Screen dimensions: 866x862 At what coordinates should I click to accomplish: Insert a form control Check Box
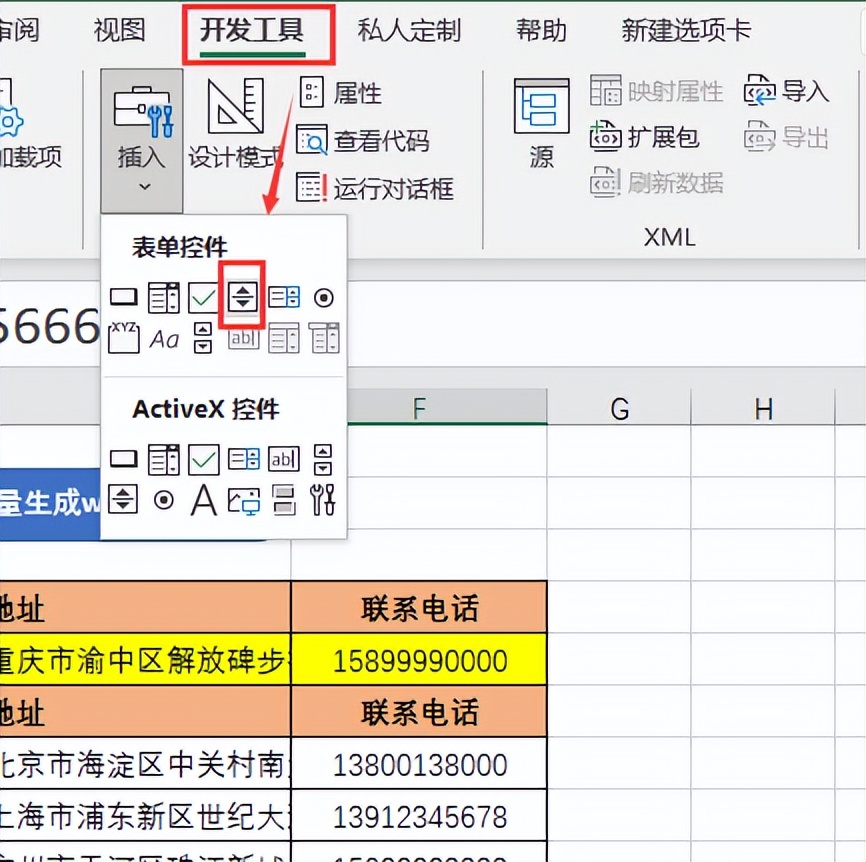pyautogui.click(x=204, y=298)
